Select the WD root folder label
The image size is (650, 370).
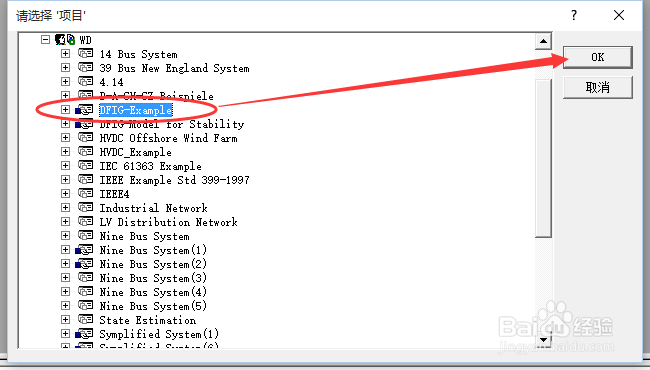[85, 40]
